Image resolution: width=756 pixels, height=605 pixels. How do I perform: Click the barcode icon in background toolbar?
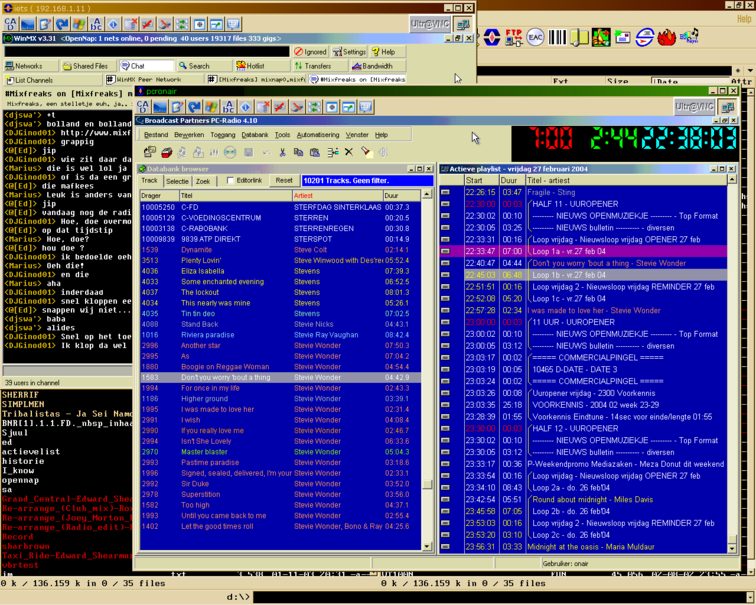click(x=557, y=37)
